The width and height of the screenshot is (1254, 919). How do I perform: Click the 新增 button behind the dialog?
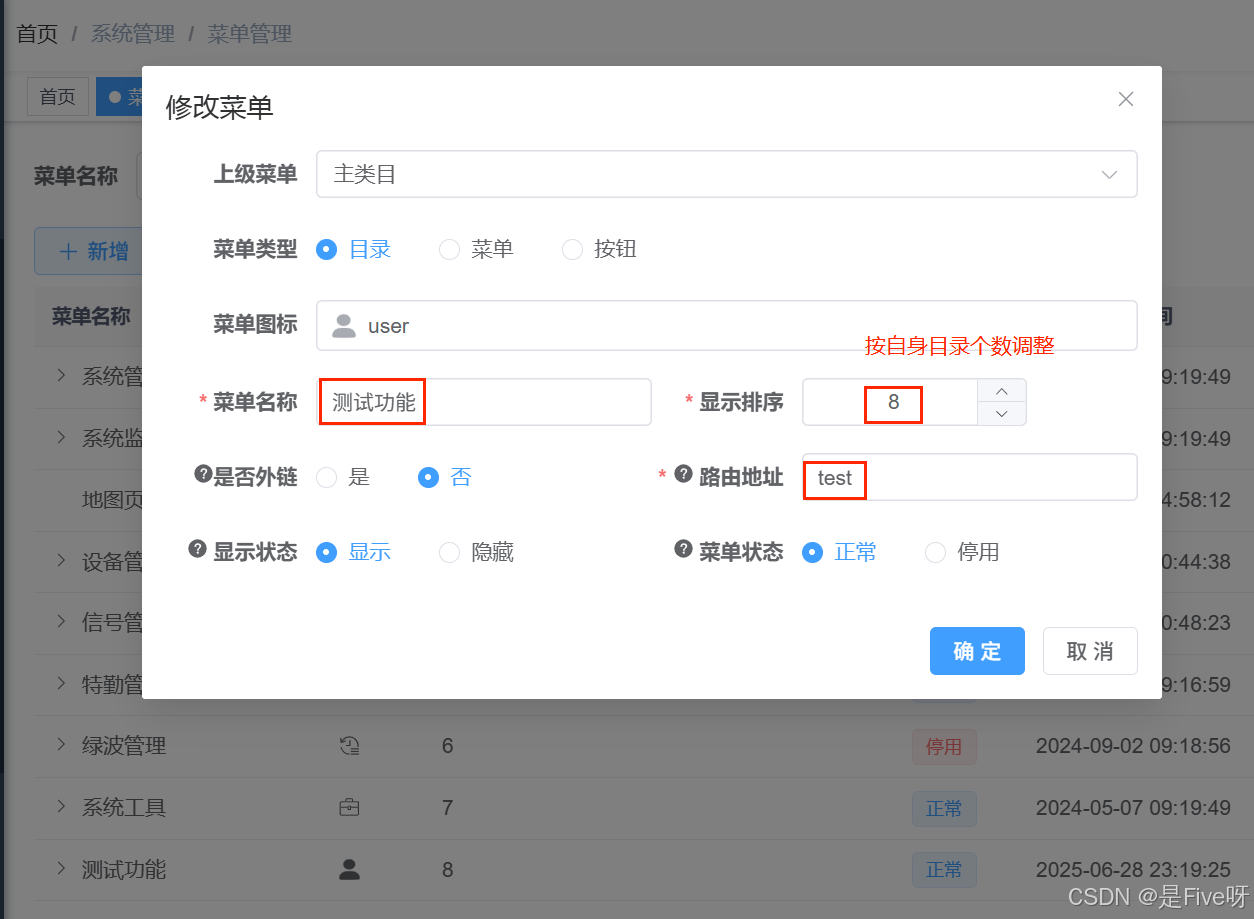coord(88,251)
